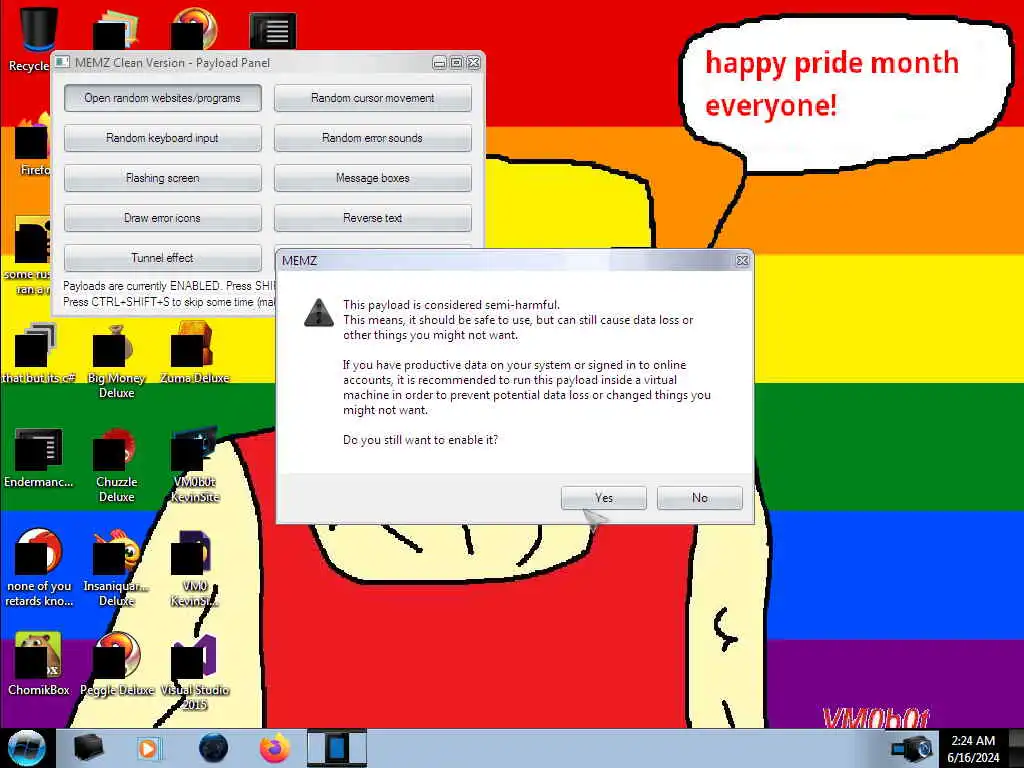Enable Random keyboard input payload

pyautogui.click(x=163, y=138)
